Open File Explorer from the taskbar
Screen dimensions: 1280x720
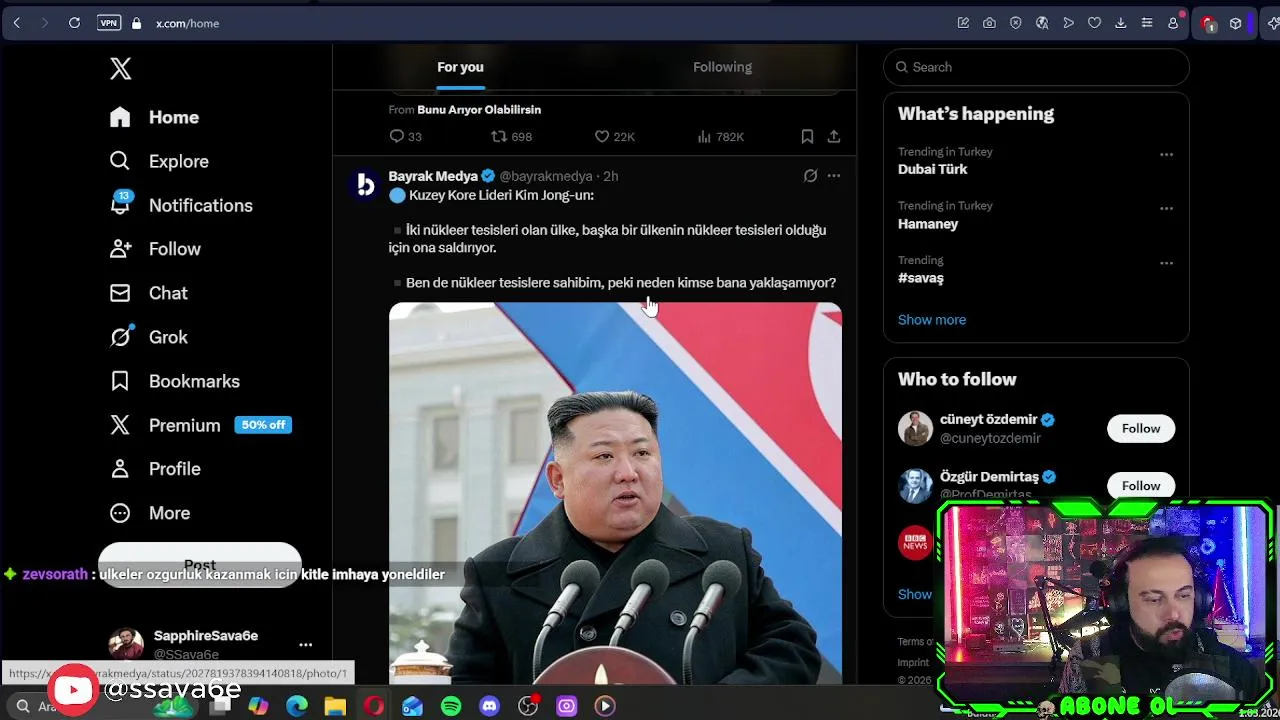[x=335, y=706]
